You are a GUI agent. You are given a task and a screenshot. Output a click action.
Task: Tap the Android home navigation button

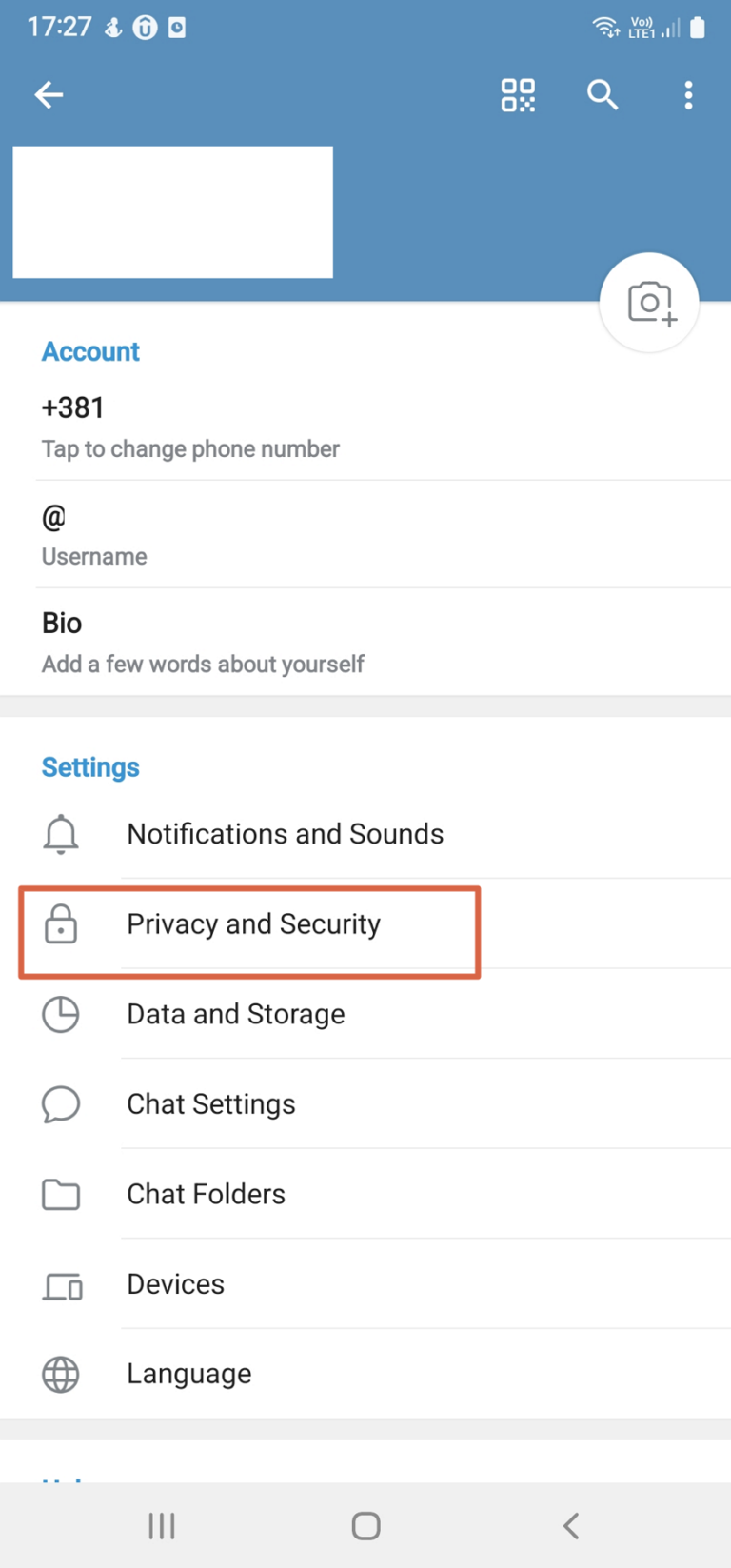[366, 1526]
